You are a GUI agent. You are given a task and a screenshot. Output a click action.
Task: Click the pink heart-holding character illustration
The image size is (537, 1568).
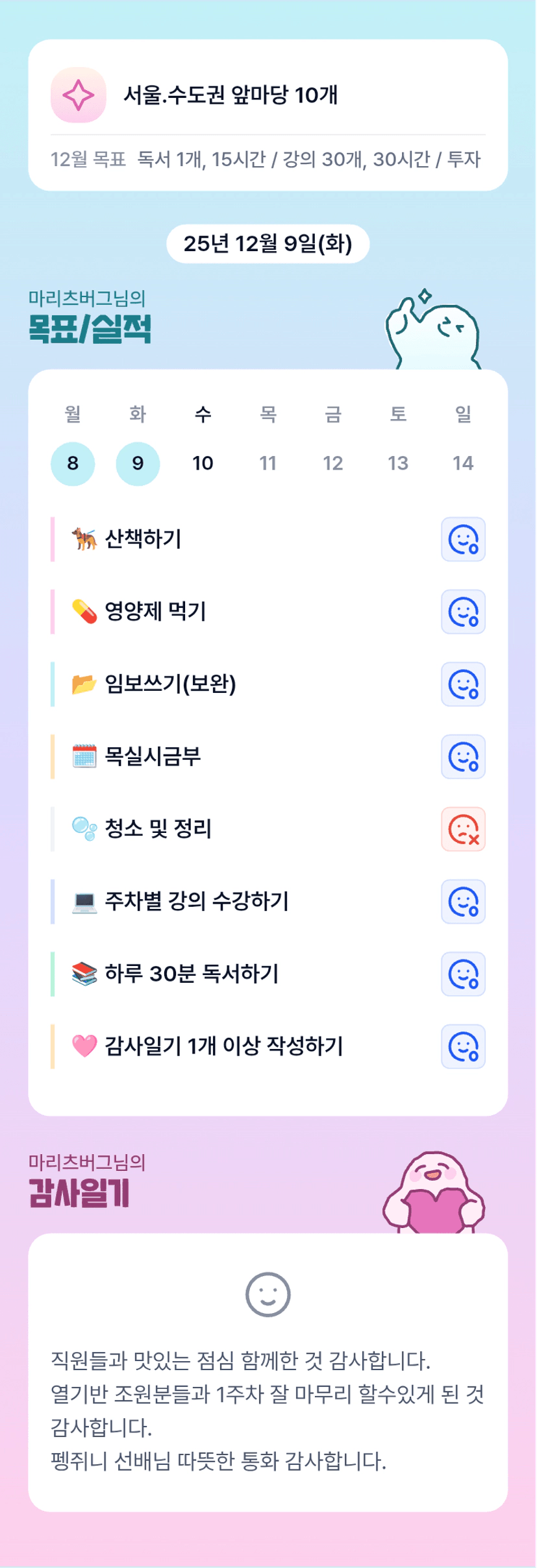click(x=434, y=1194)
